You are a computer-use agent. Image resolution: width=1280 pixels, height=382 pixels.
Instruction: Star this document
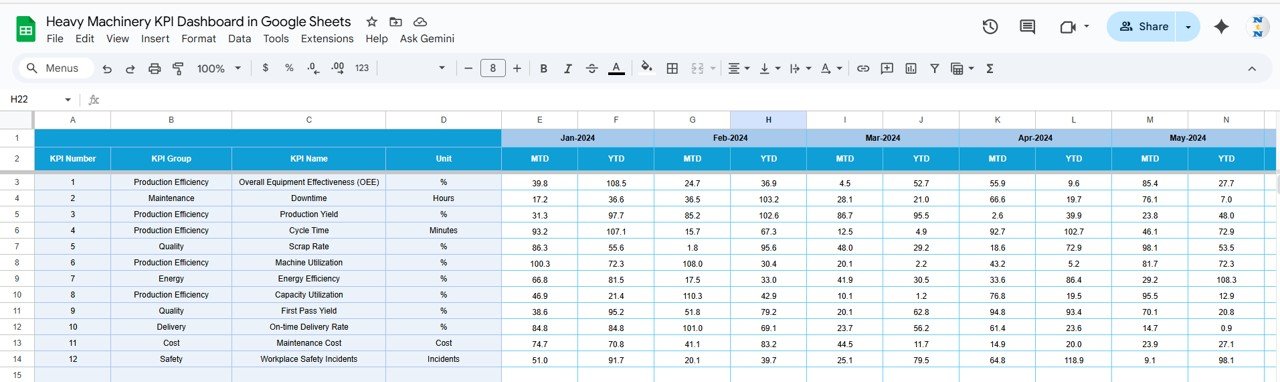point(372,22)
